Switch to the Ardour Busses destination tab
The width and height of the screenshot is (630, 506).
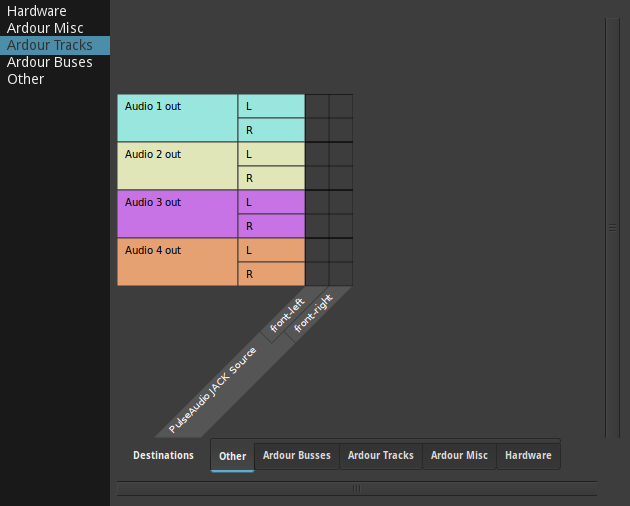[x=296, y=456]
